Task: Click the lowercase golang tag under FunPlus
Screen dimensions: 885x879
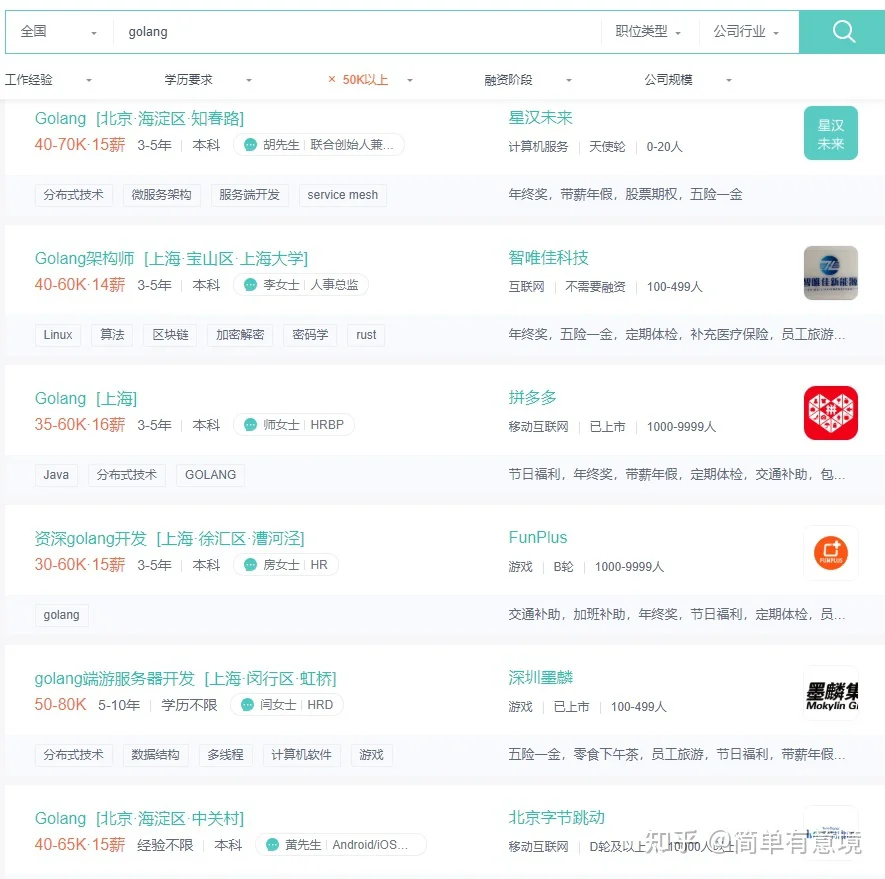Action: (62, 615)
